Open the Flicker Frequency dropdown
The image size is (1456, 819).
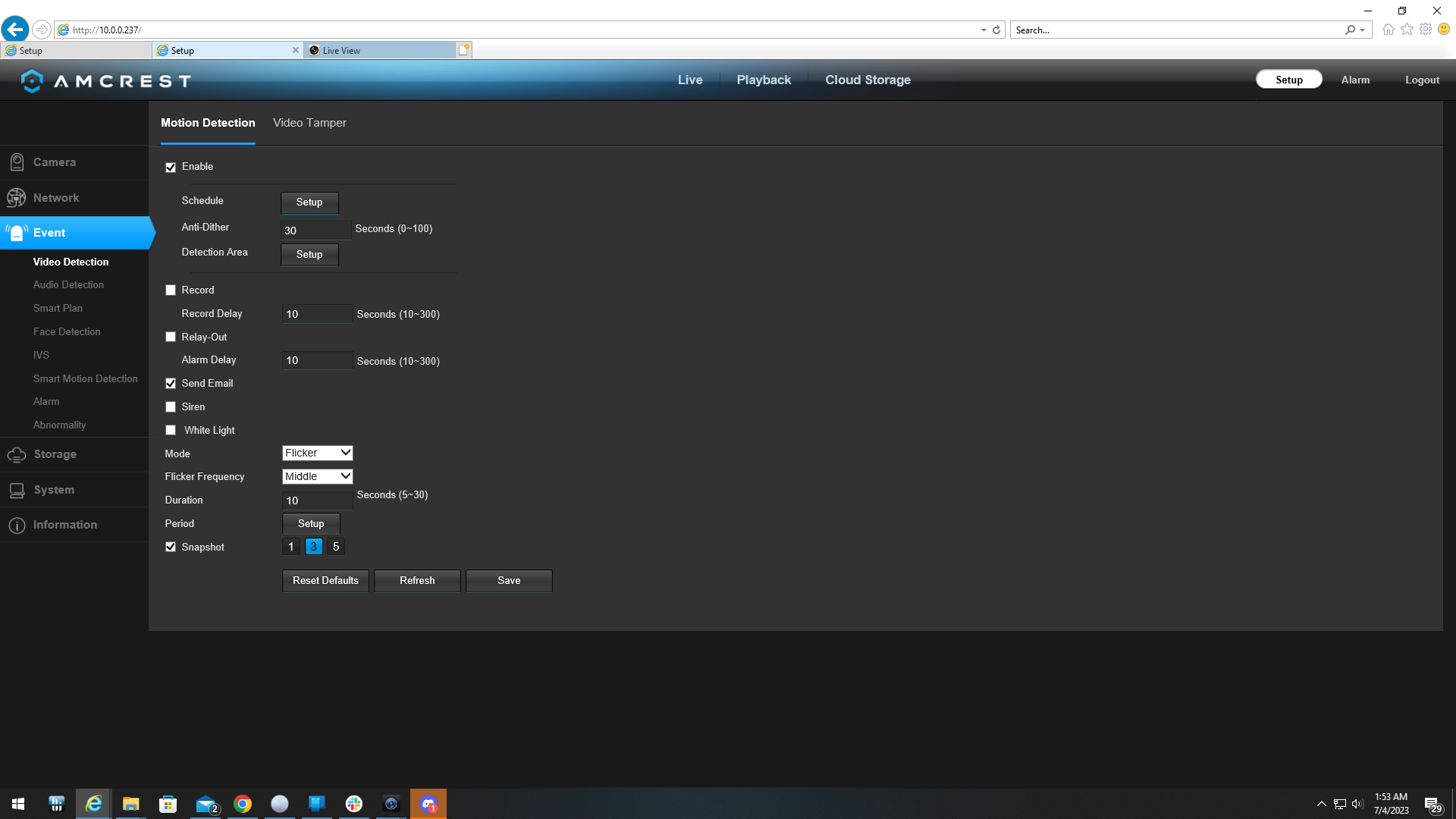point(318,477)
